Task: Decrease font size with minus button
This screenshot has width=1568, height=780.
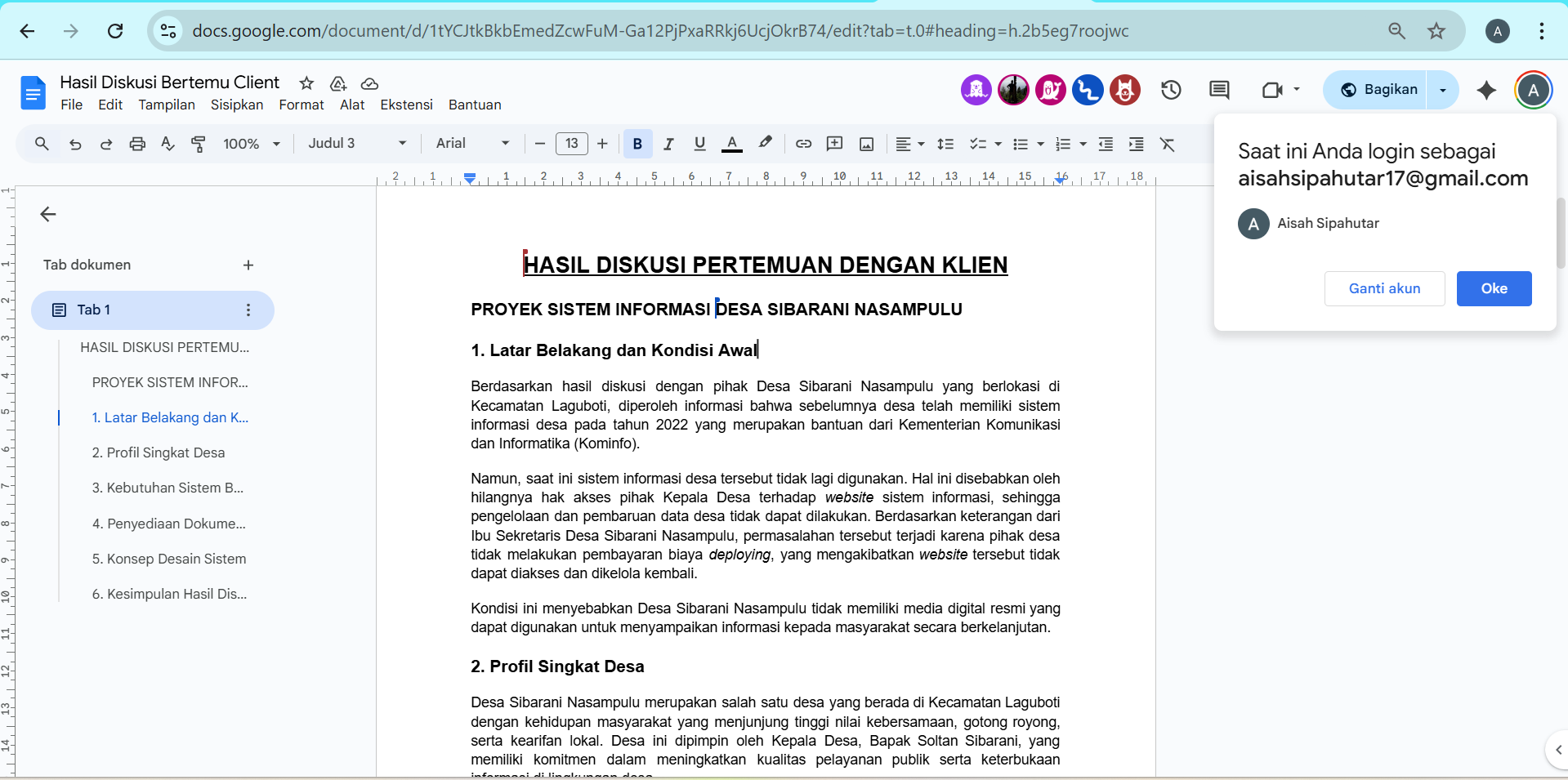Action: click(539, 144)
